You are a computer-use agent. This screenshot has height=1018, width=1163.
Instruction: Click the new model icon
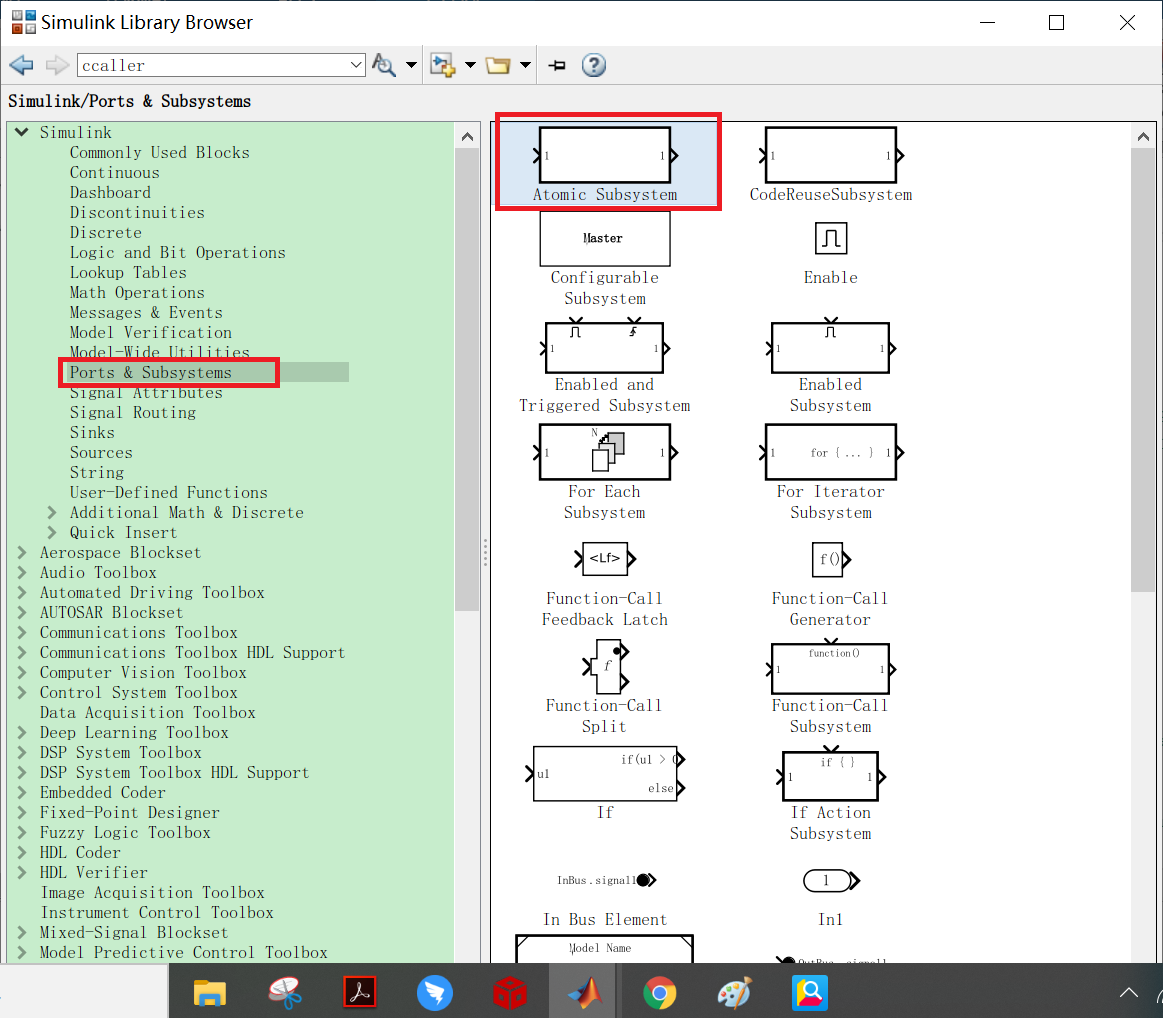(444, 65)
